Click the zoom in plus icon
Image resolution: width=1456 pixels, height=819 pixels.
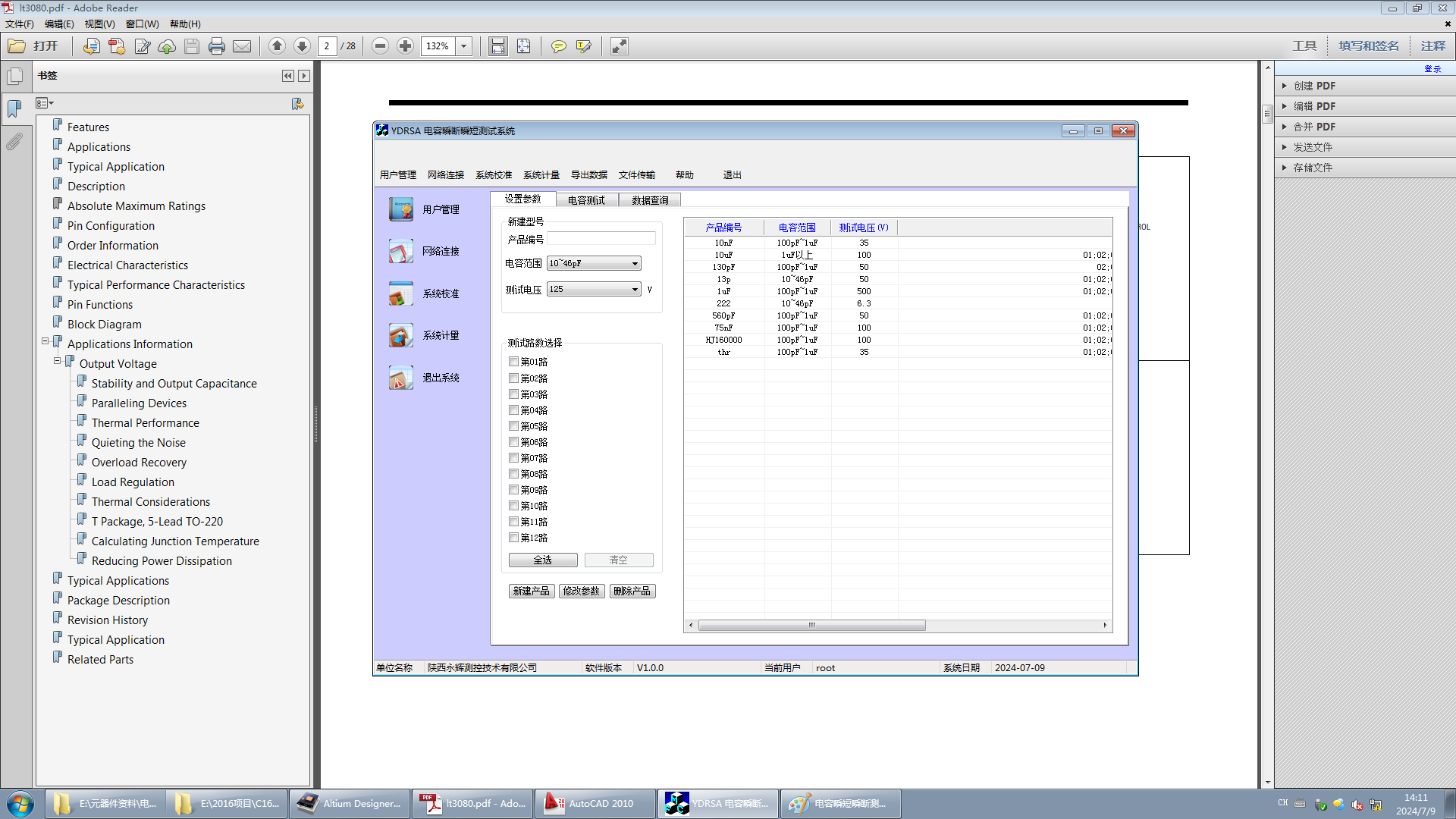point(406,46)
